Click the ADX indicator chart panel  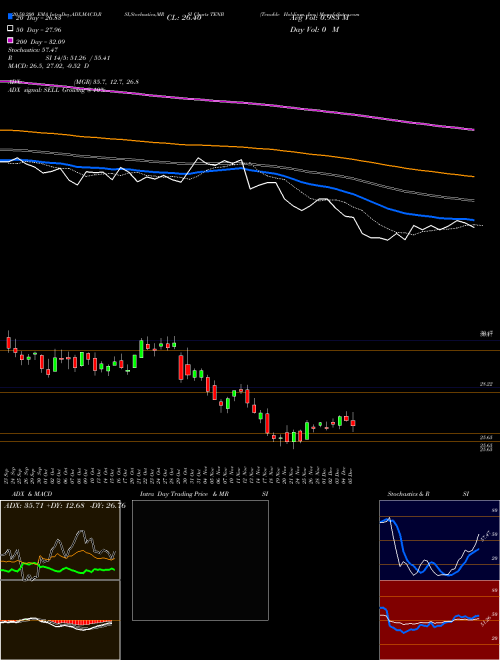pos(60,540)
